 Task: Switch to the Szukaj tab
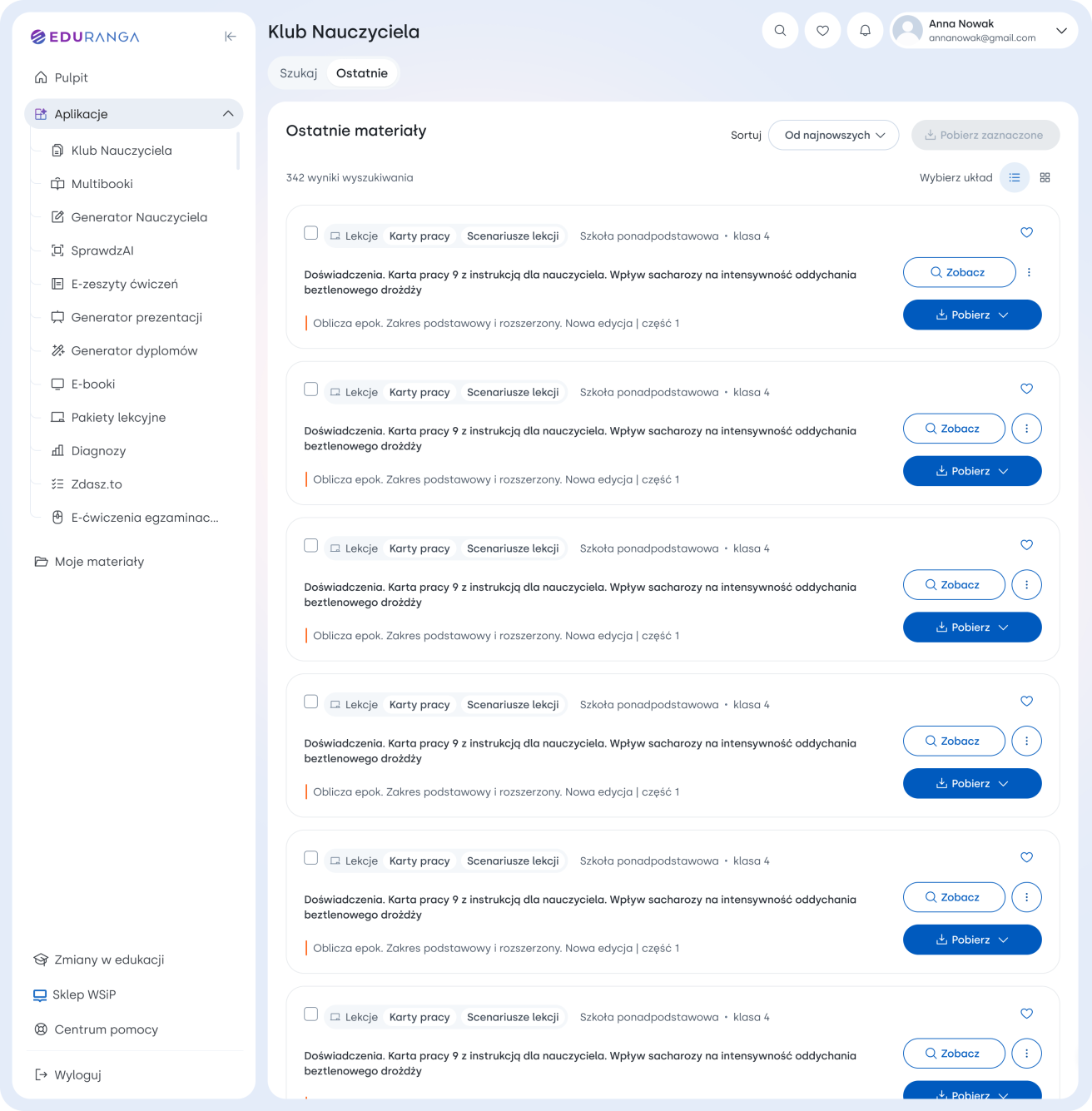tap(299, 73)
